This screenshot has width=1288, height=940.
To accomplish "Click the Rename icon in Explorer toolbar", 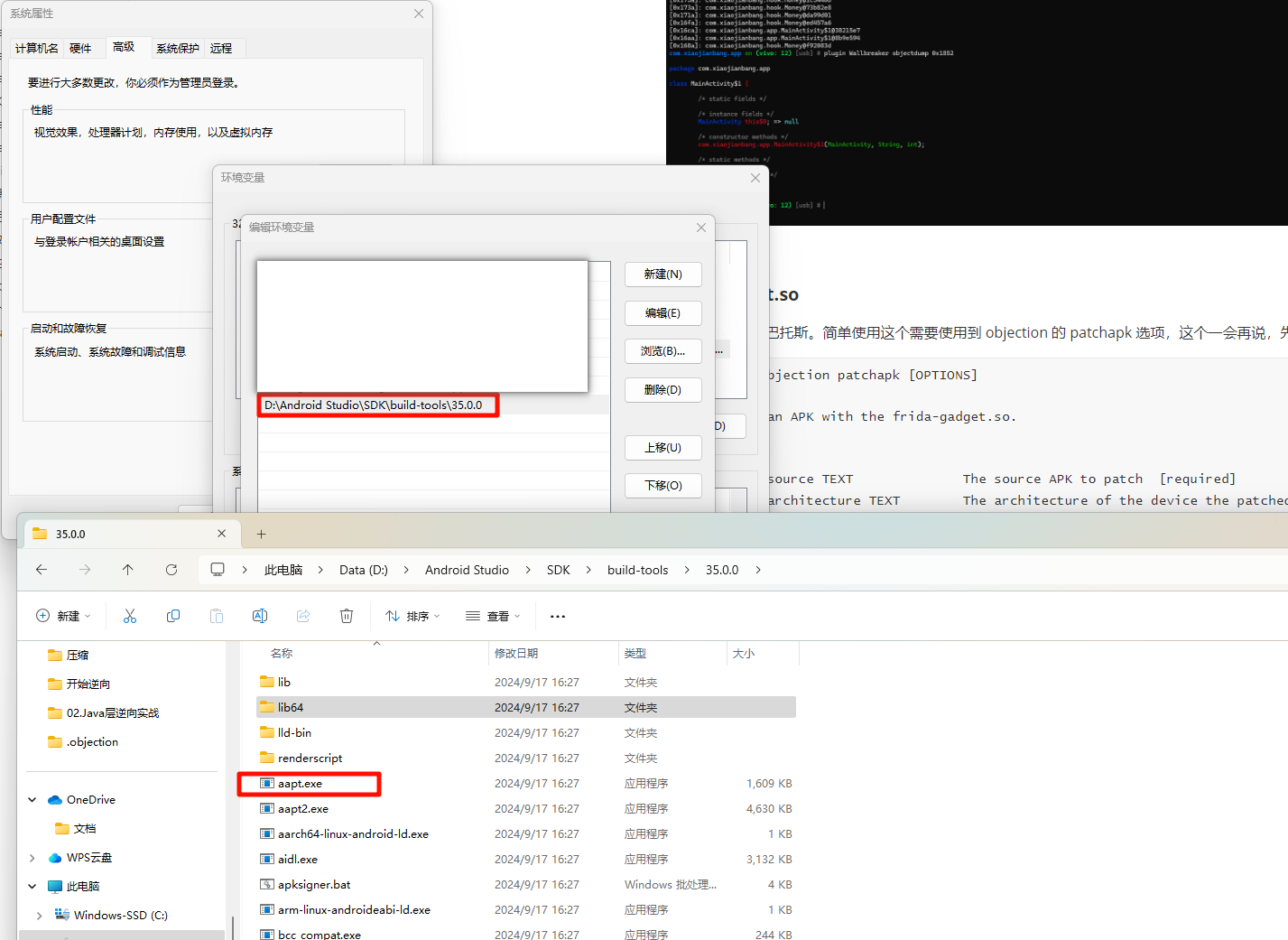I will (x=260, y=616).
